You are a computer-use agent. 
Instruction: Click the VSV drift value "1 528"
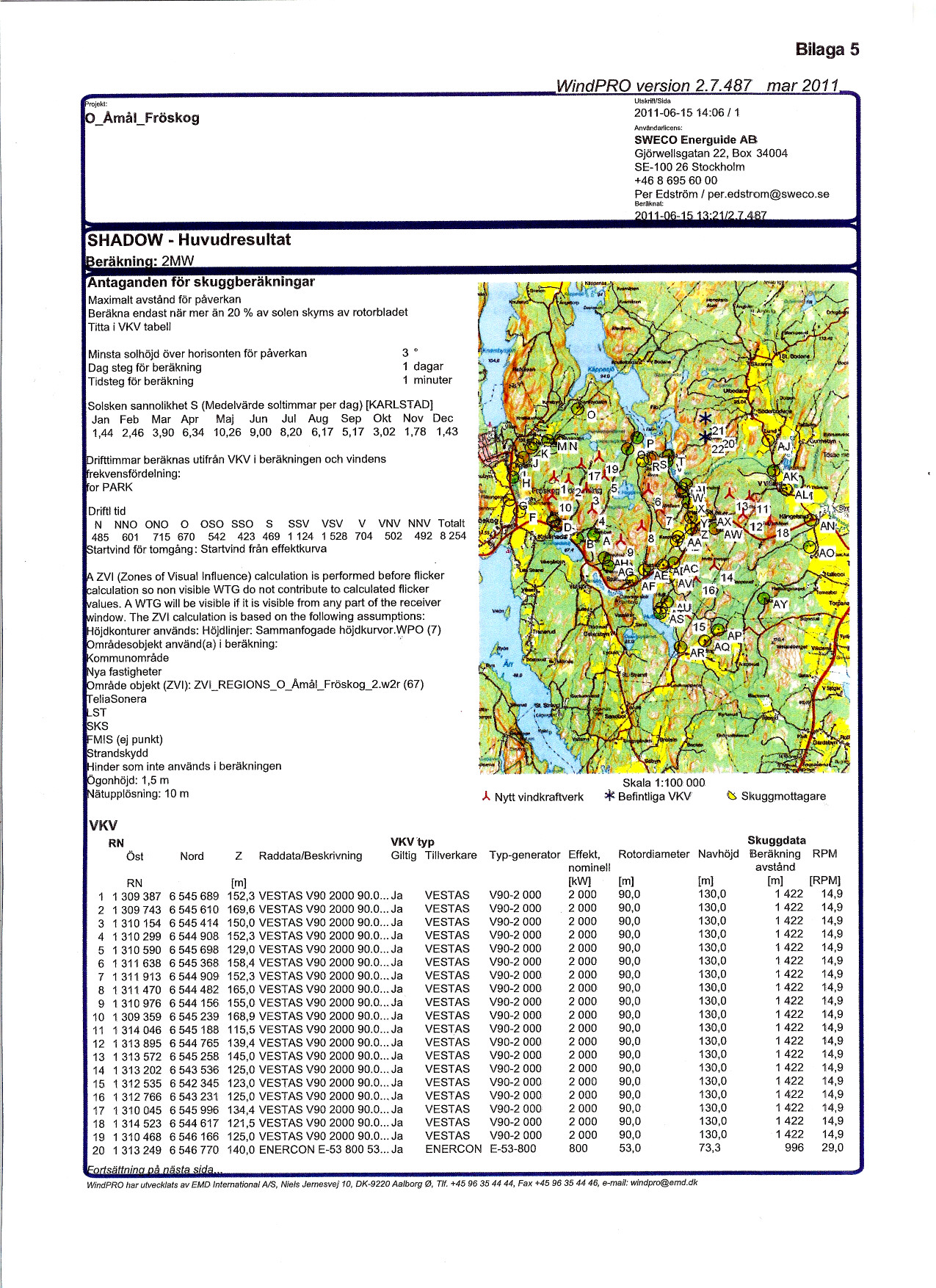334,536
